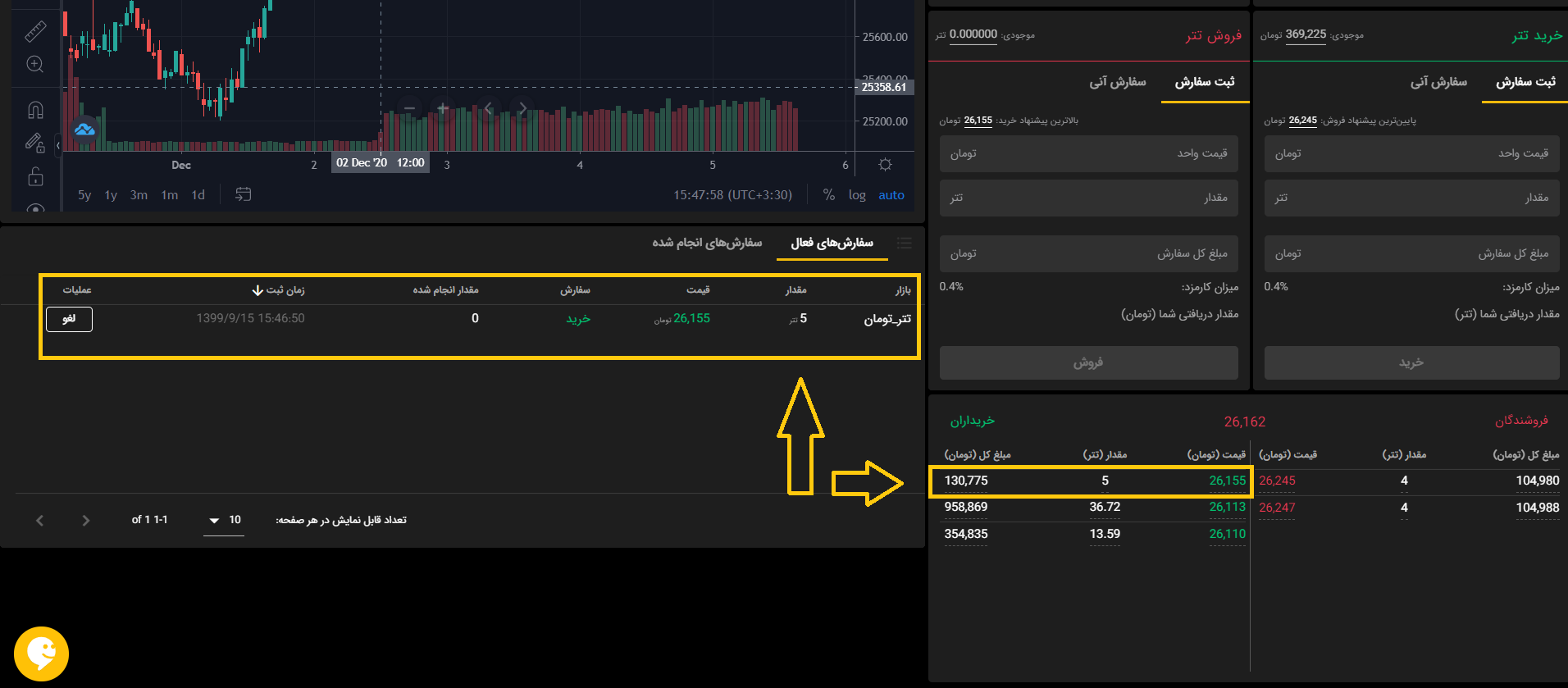Click the grey خرید buy button
This screenshot has height=688, width=1568.
pyautogui.click(x=1412, y=362)
